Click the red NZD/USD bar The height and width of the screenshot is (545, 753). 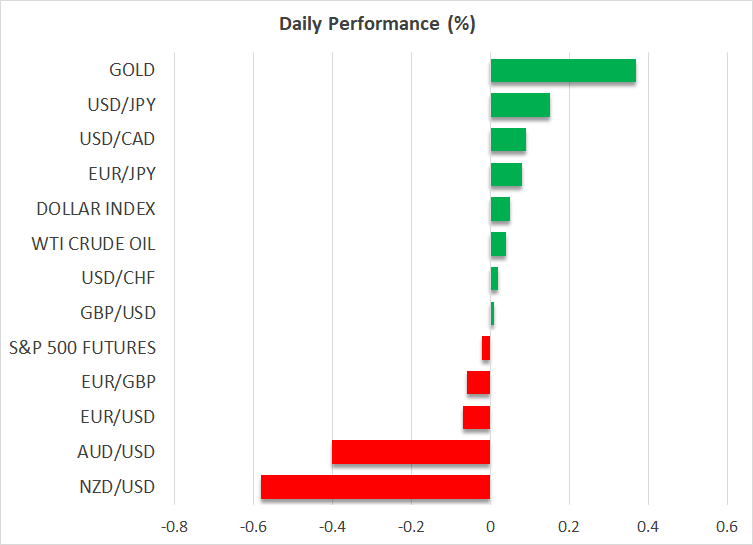(375, 487)
